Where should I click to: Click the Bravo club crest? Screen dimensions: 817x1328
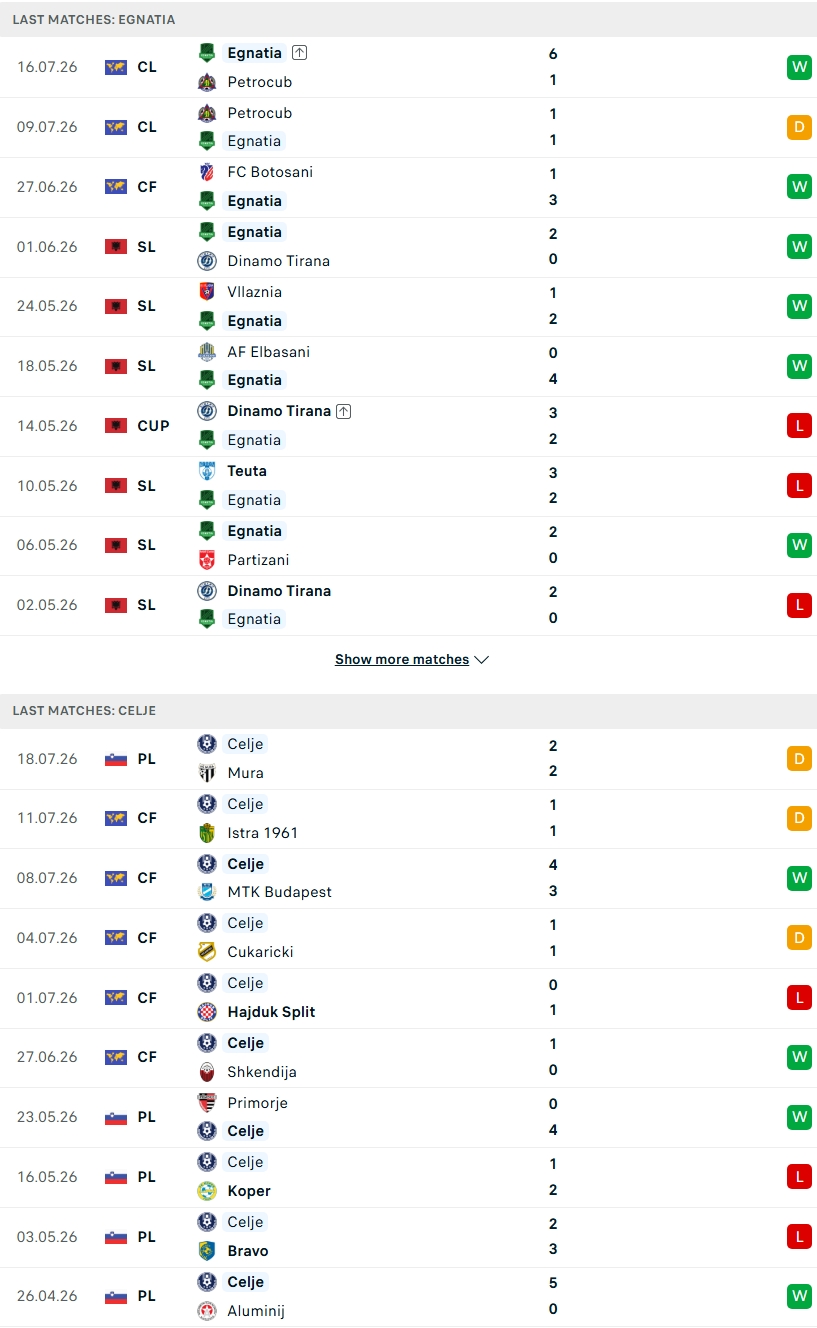click(207, 1251)
